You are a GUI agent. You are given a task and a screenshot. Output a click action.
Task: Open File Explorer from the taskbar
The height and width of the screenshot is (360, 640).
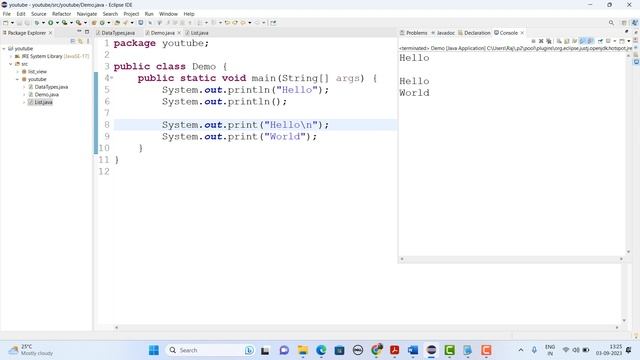click(302, 350)
